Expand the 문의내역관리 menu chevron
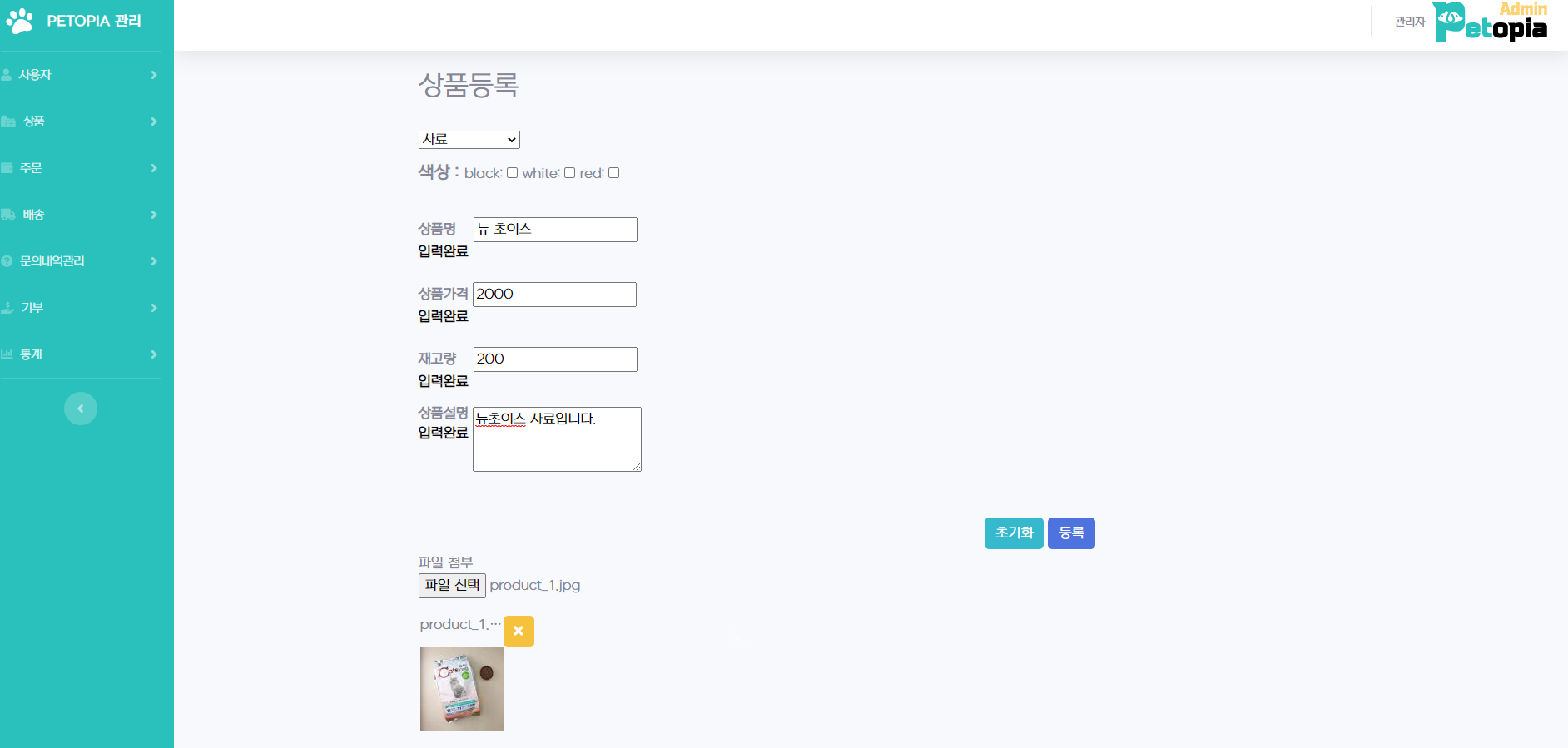This screenshot has width=1568, height=748. point(154,261)
